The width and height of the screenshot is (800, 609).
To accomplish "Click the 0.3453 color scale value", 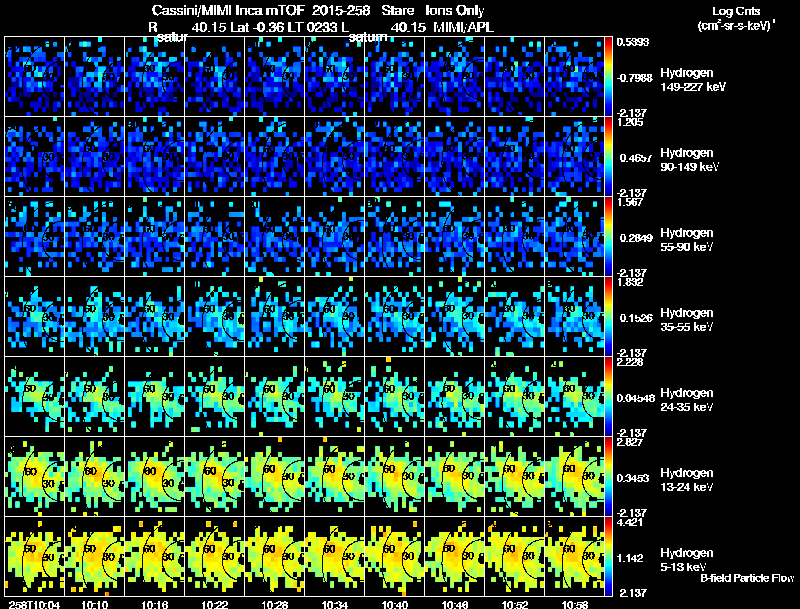I will coord(633,478).
